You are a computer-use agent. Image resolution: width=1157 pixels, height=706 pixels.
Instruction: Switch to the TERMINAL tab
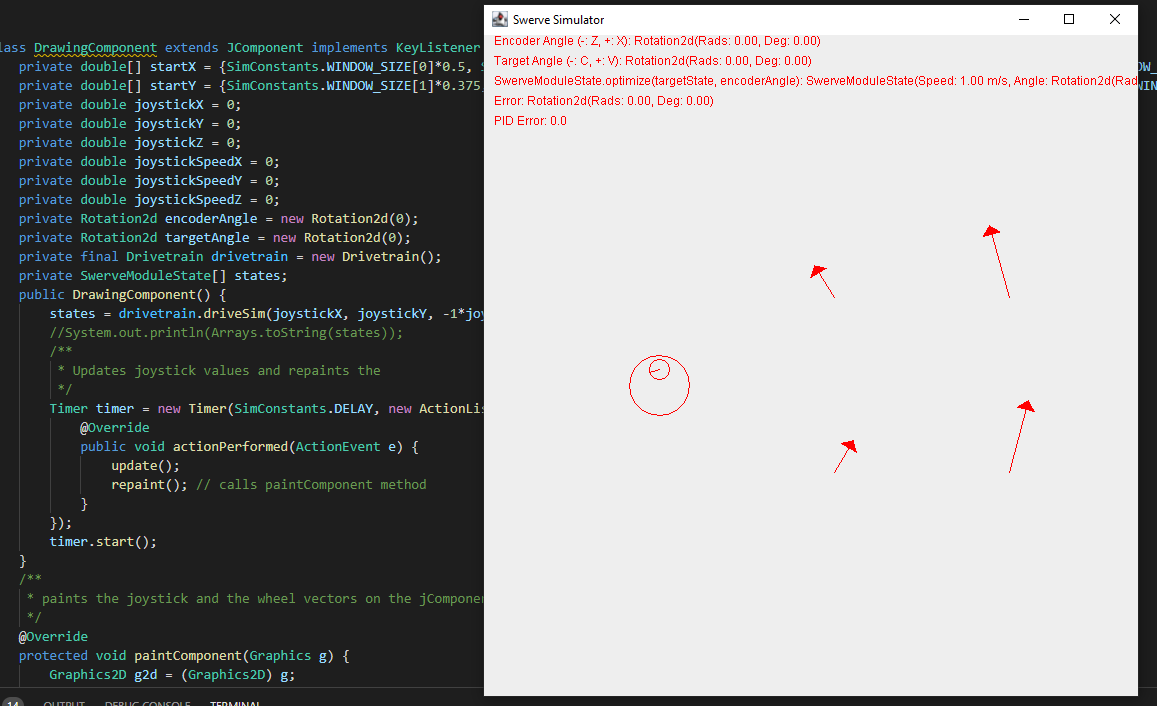pyautogui.click(x=235, y=702)
